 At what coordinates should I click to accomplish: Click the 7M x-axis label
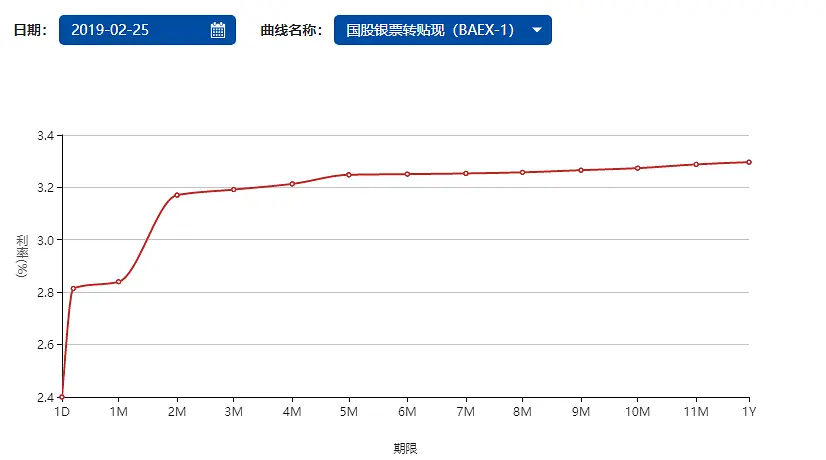pos(466,412)
